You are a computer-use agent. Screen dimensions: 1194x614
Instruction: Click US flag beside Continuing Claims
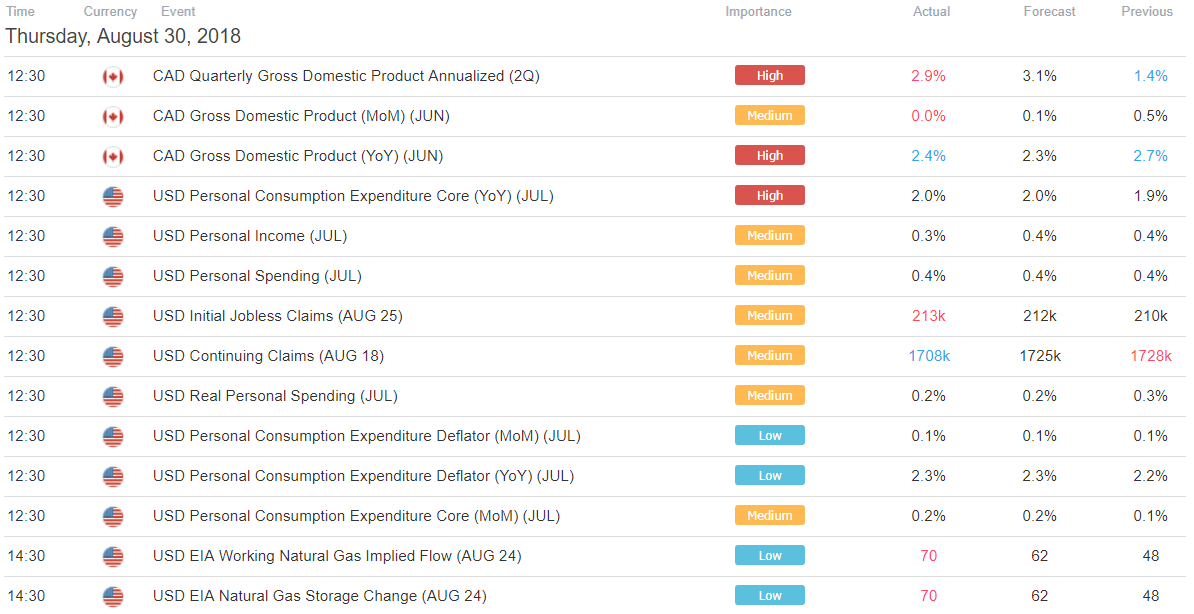[x=113, y=357]
